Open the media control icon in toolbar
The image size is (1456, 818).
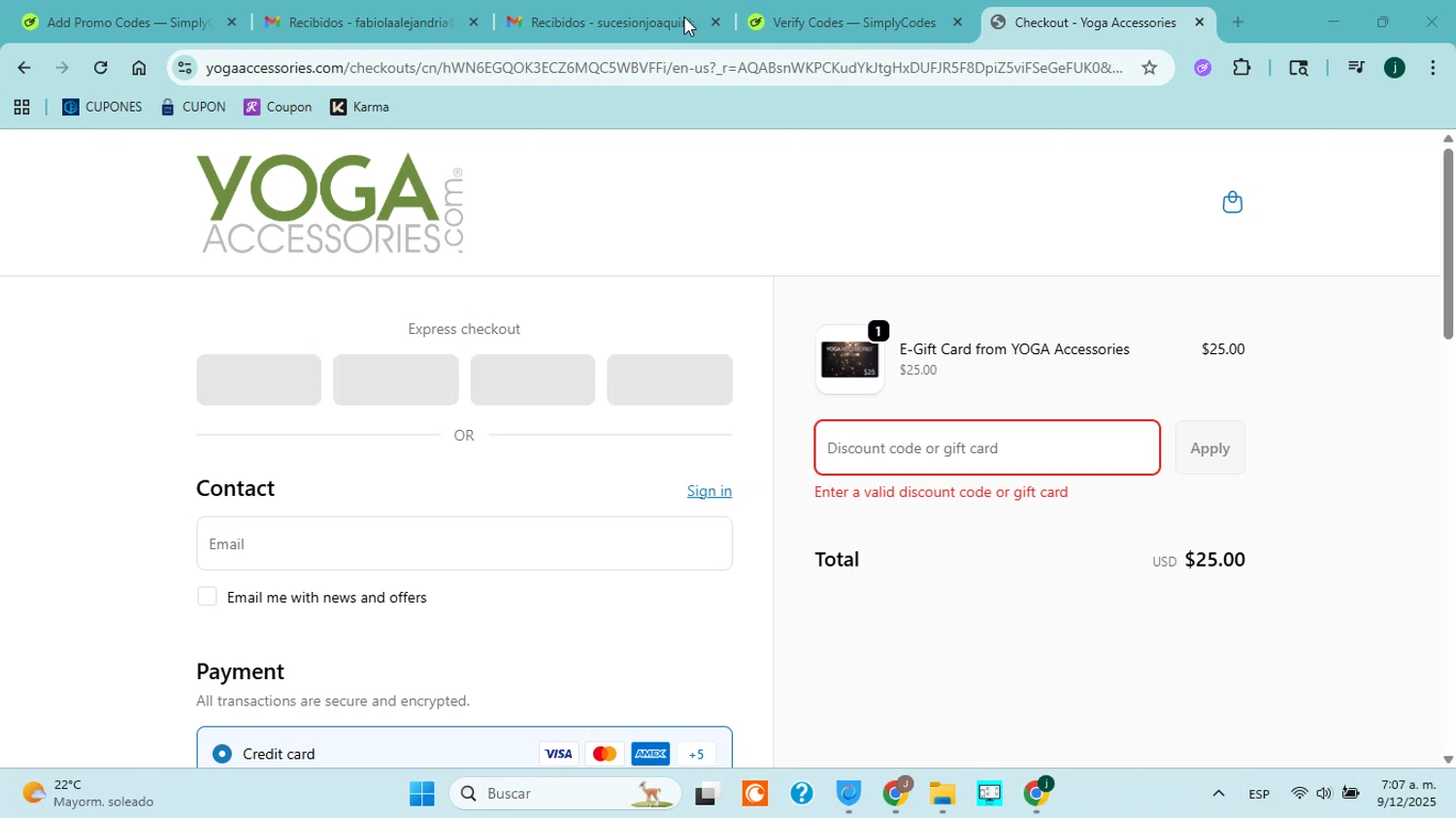pos(1356,68)
